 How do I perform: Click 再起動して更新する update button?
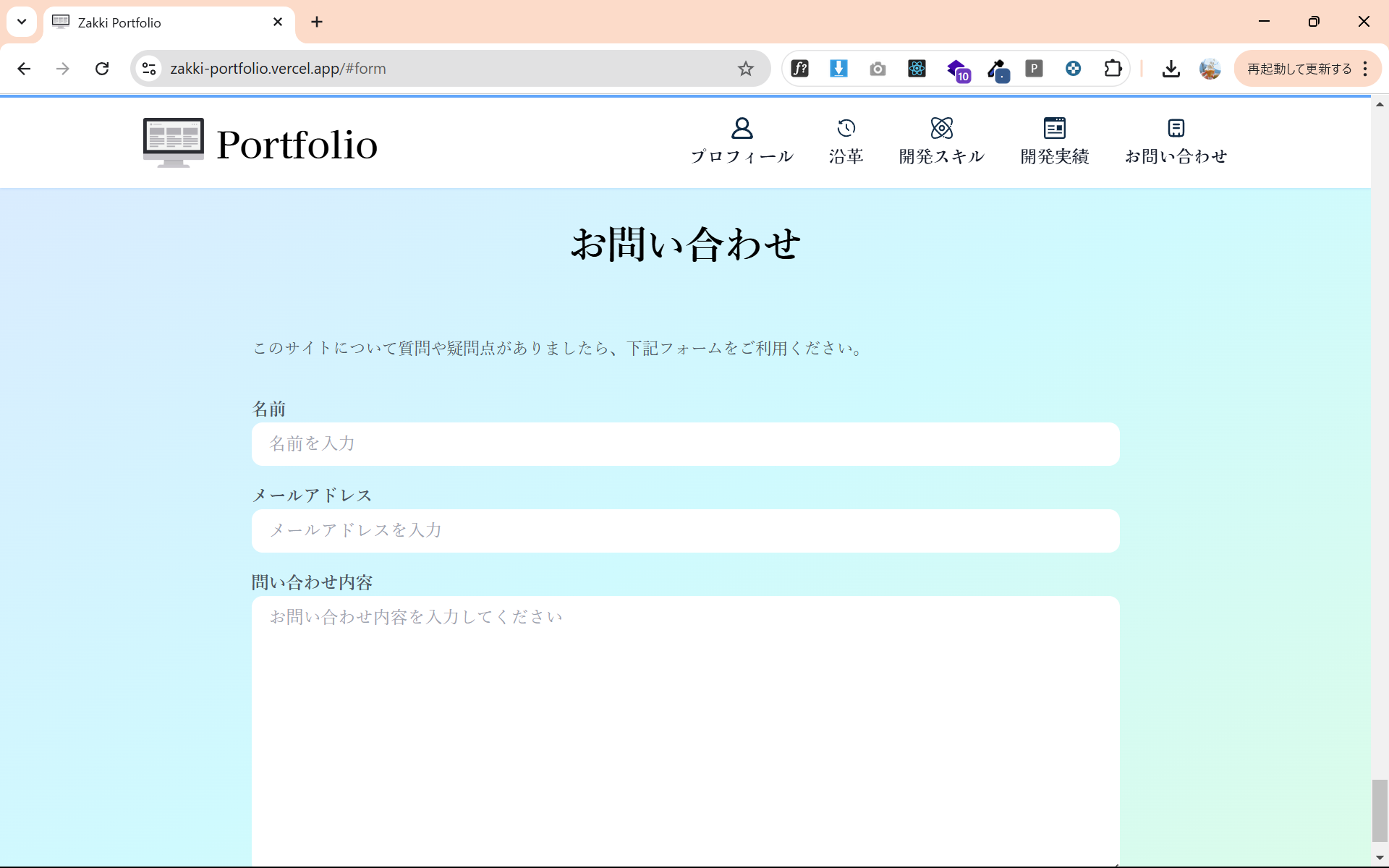tap(1299, 69)
